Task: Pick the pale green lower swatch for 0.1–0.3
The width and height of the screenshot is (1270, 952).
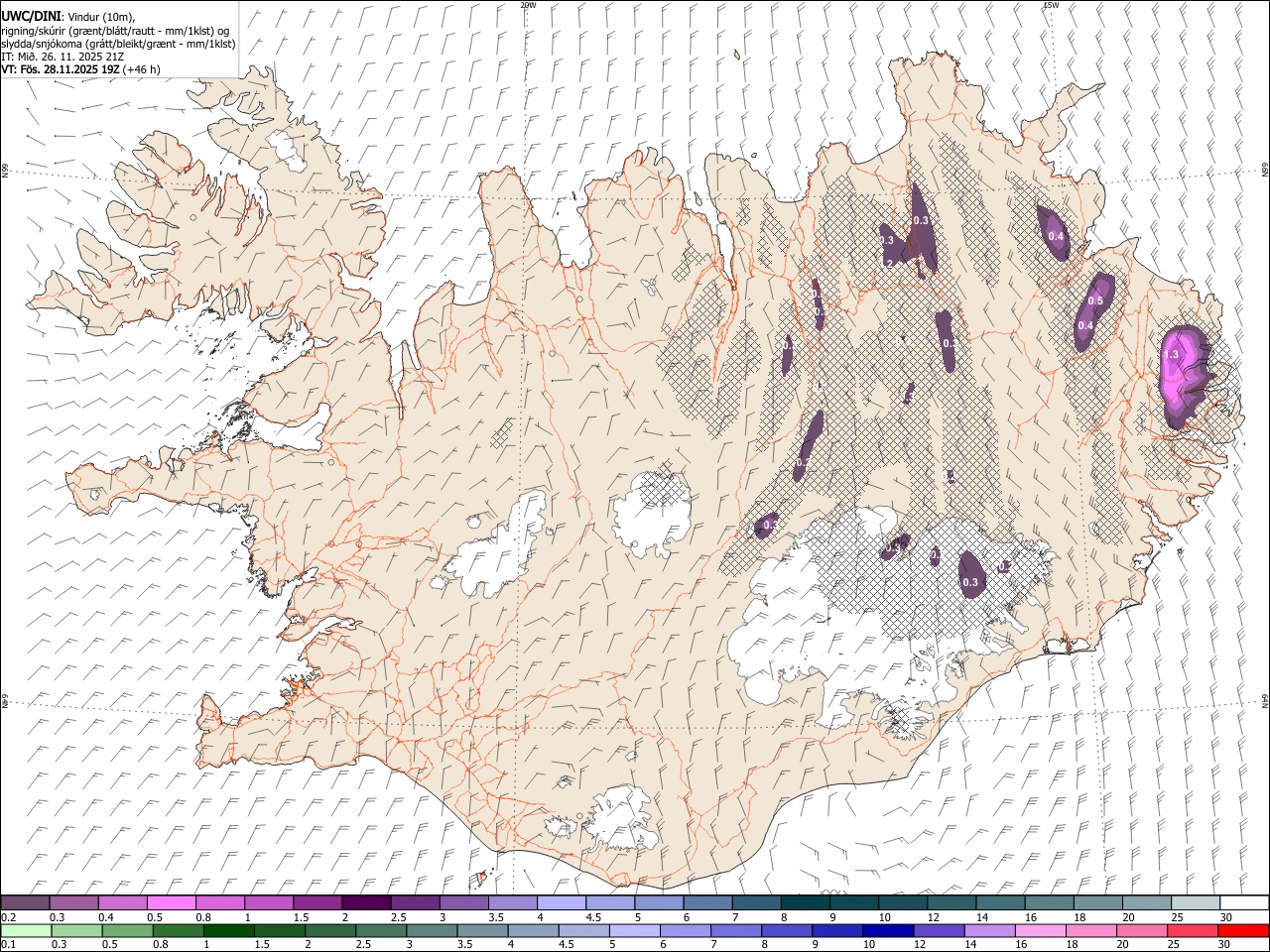Action: point(26,931)
